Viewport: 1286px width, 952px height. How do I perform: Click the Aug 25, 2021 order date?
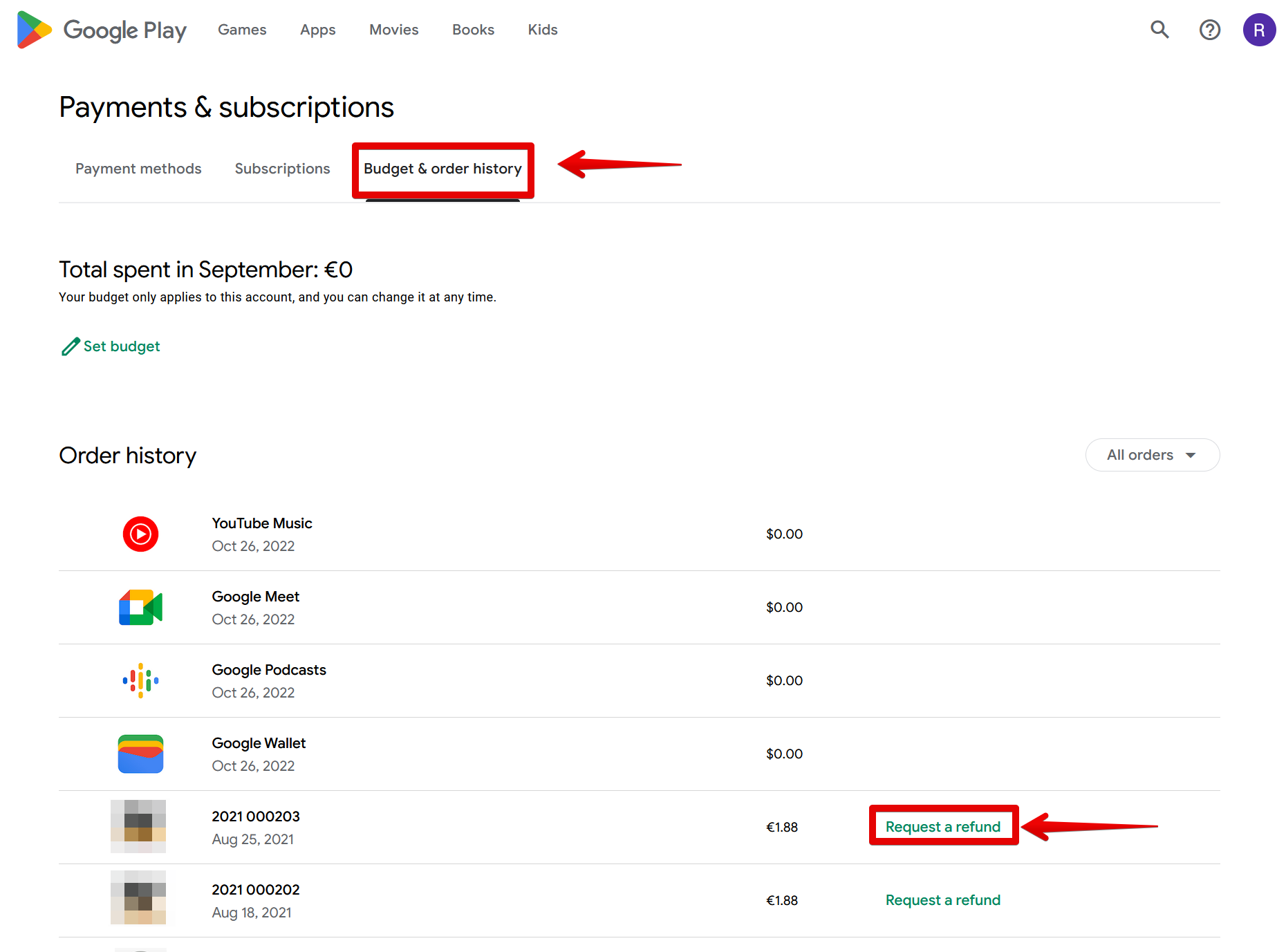click(x=252, y=839)
